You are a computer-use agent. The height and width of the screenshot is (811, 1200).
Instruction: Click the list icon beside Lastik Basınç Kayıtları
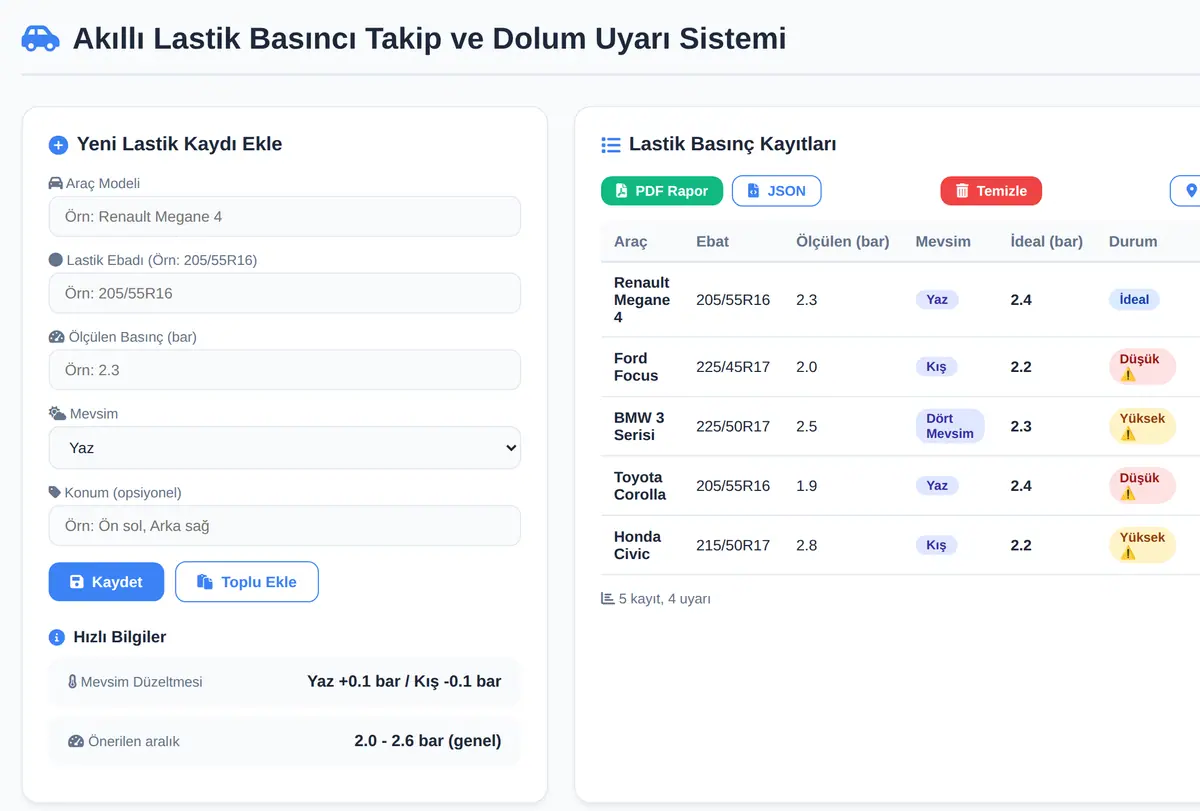point(611,144)
